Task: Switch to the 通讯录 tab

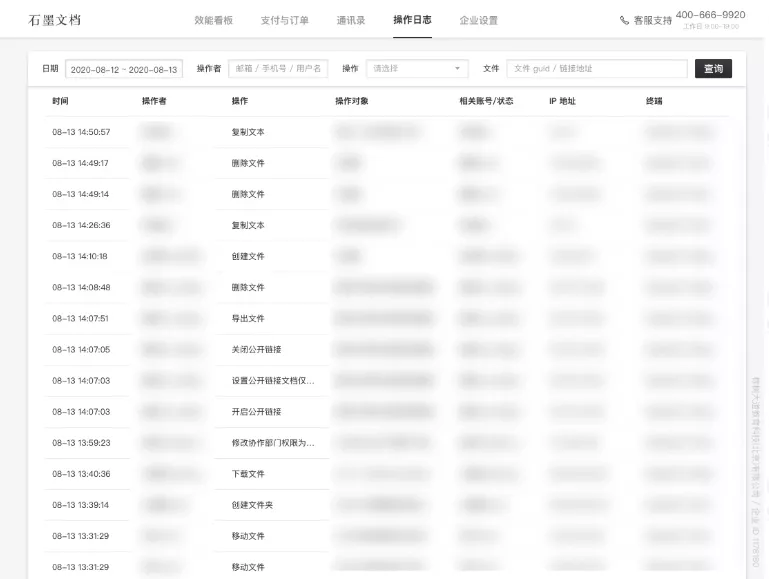Action: (351, 20)
